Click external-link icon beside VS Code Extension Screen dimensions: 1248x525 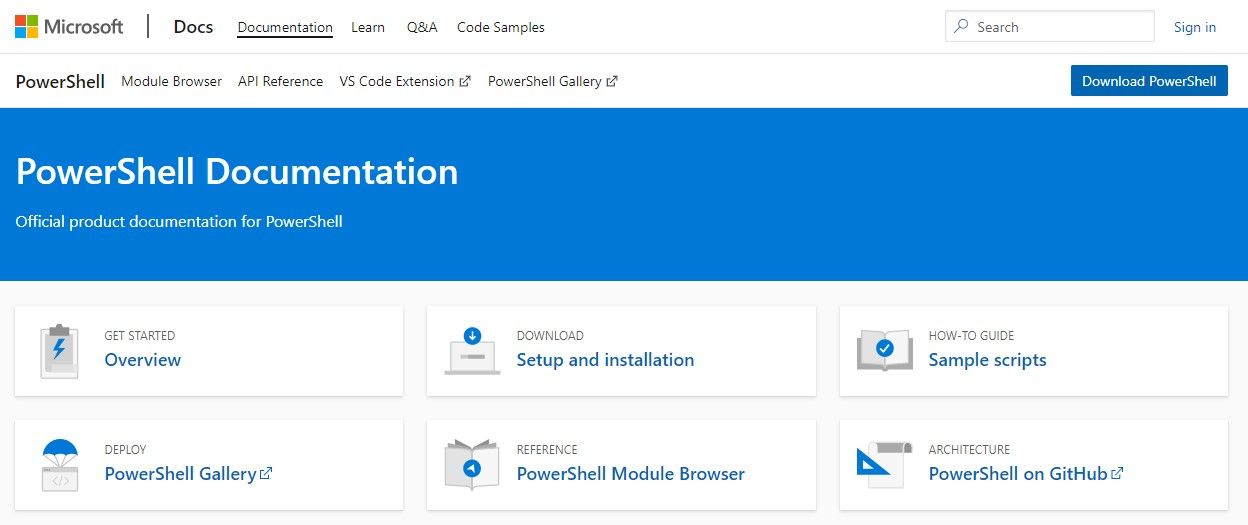465,82
